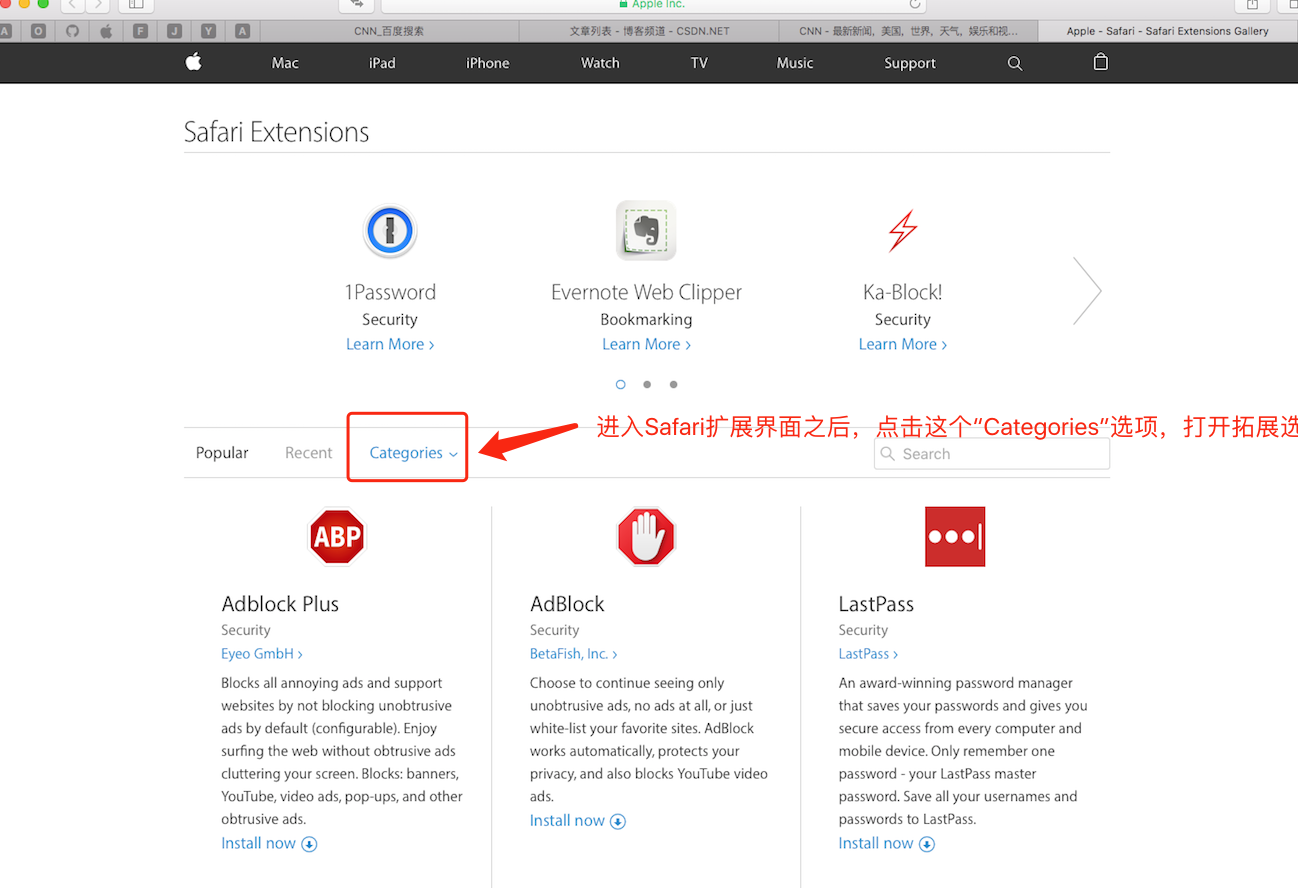Select the Safari Extensions Gallery tab
The image size is (1298, 888).
(1168, 31)
